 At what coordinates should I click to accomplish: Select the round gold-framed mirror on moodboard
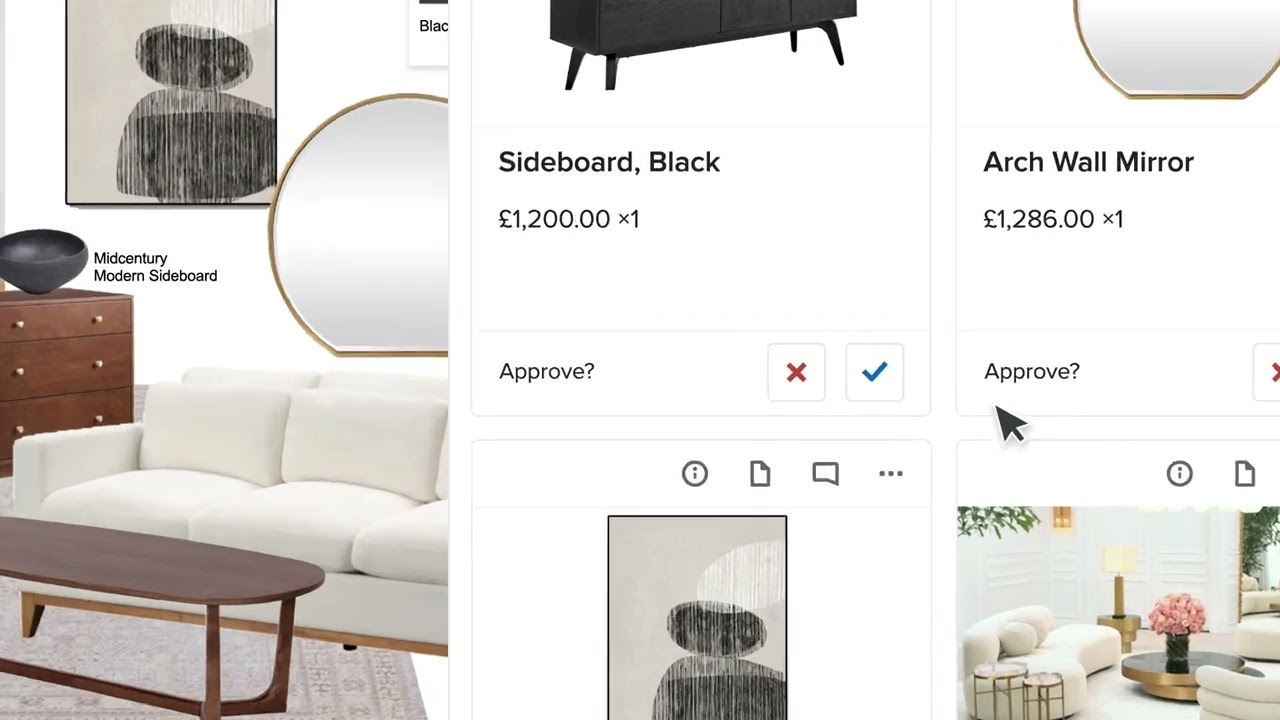coord(360,225)
